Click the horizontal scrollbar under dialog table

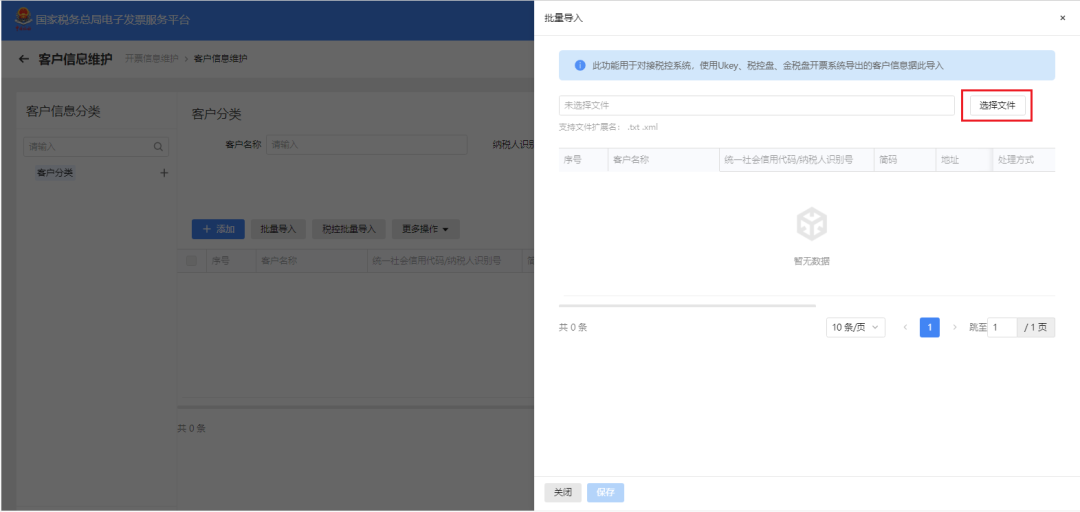(687, 305)
